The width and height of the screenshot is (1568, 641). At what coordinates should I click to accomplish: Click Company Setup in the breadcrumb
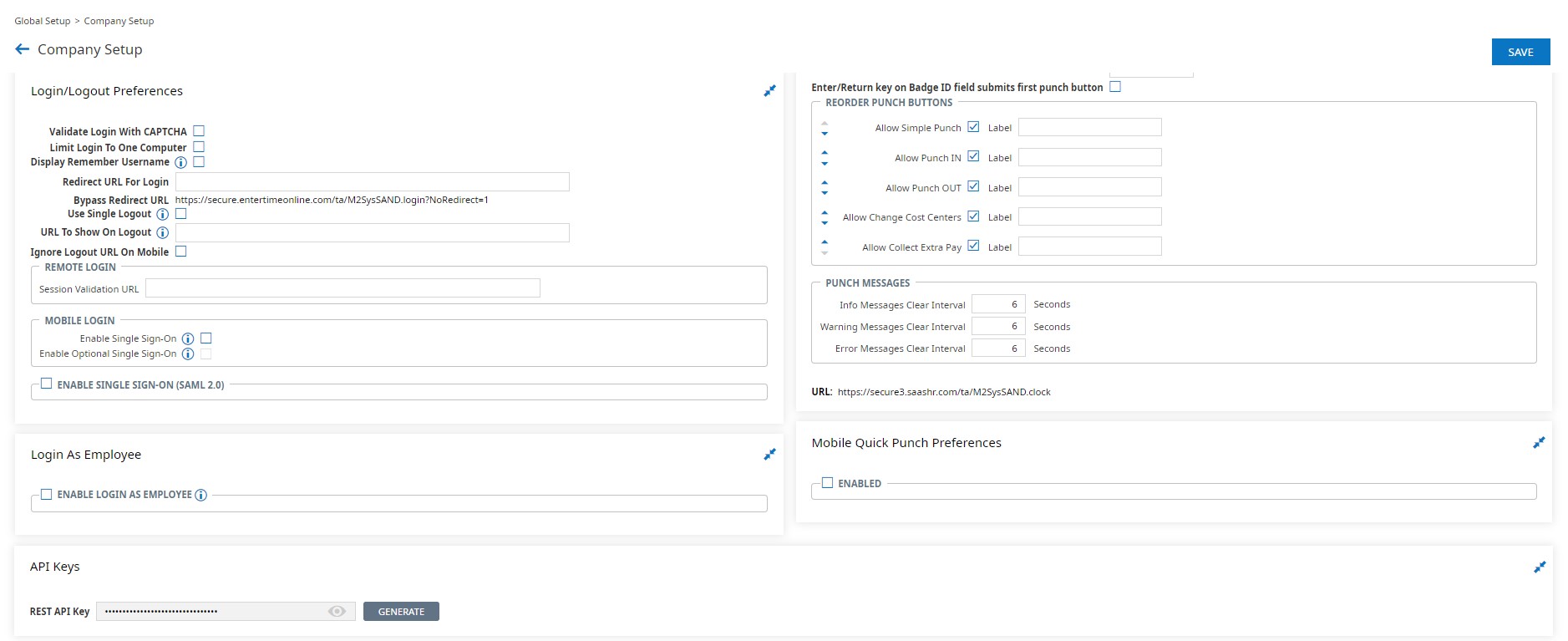(x=119, y=21)
